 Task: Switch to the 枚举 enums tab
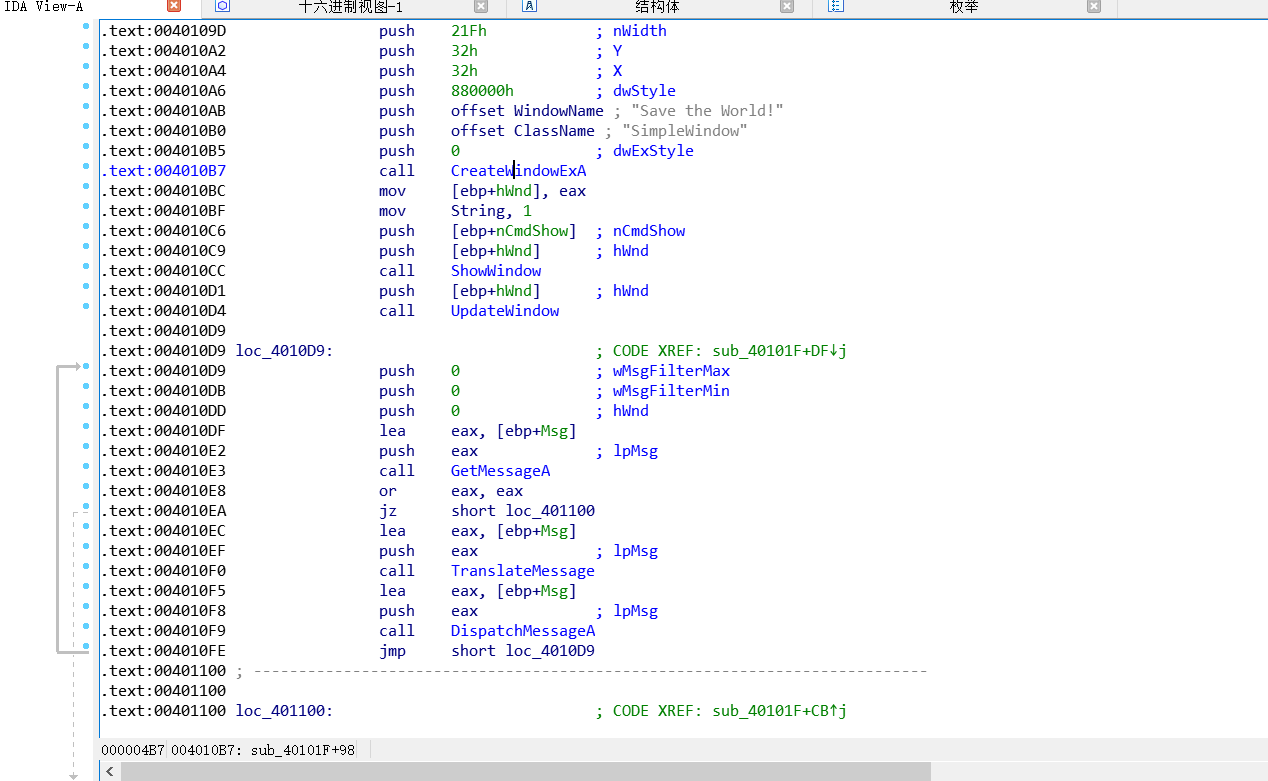click(964, 7)
